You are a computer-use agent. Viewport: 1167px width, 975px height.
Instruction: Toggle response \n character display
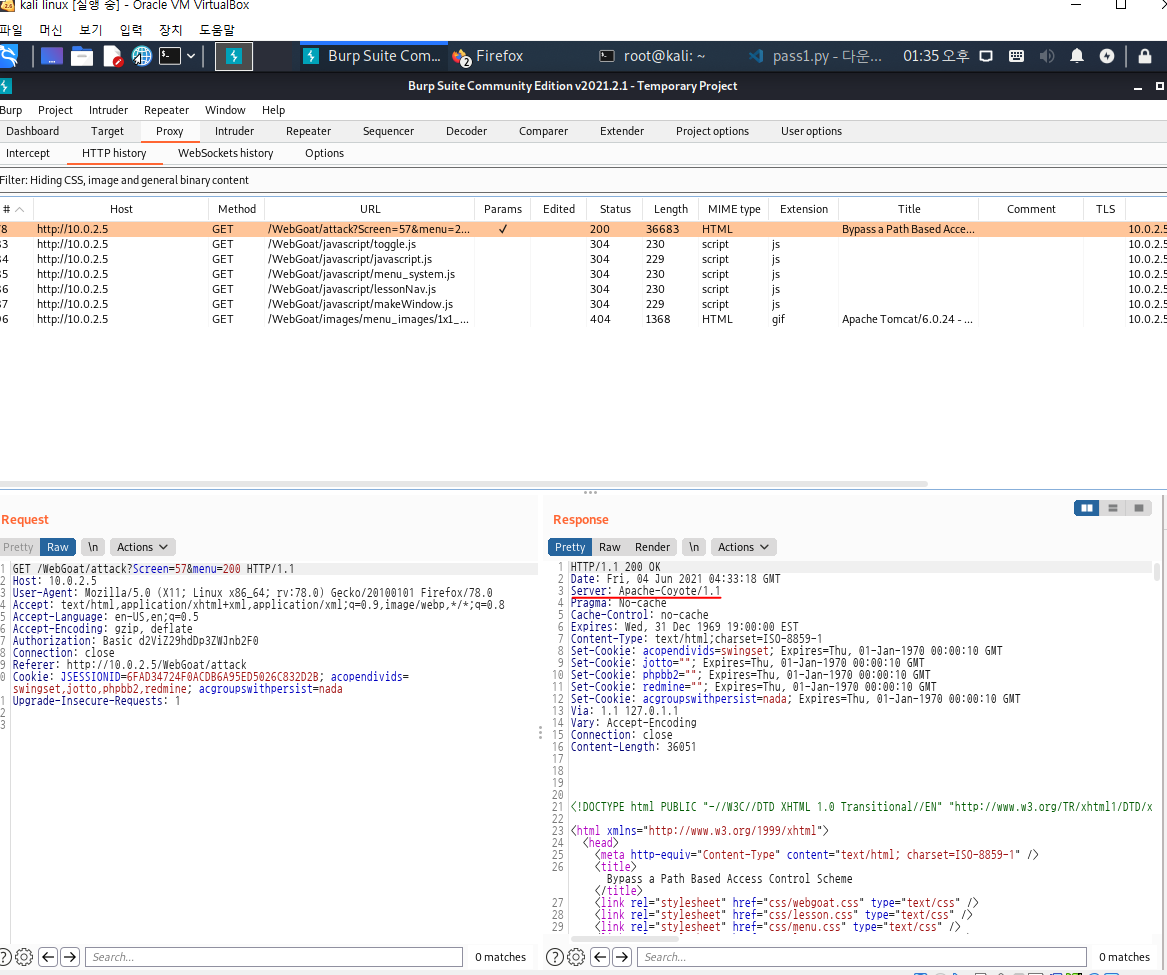coord(694,547)
